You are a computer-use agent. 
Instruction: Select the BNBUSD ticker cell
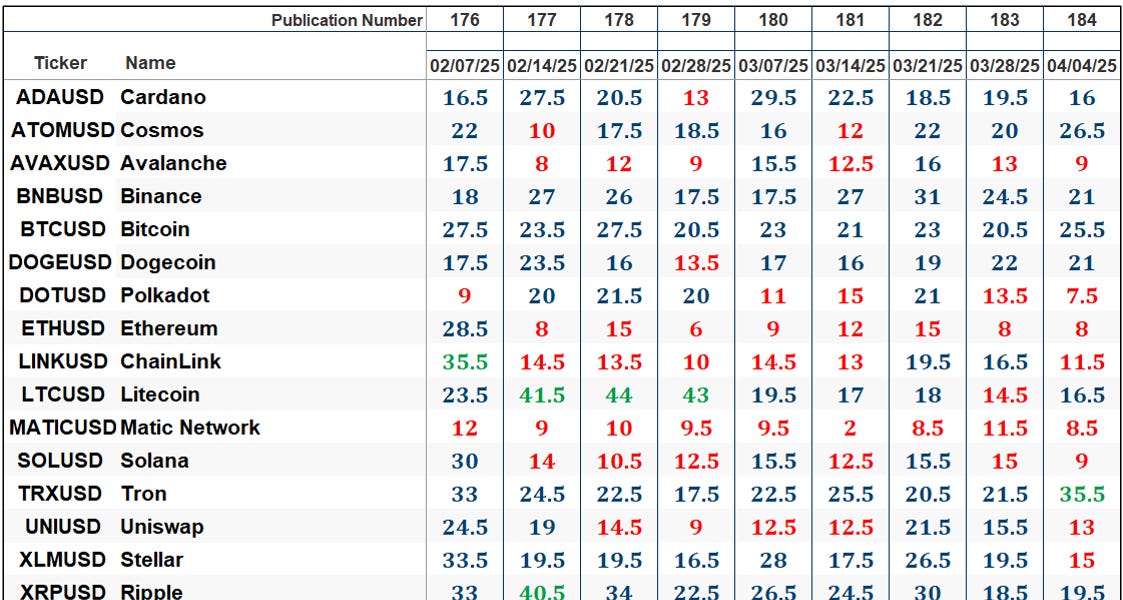60,196
